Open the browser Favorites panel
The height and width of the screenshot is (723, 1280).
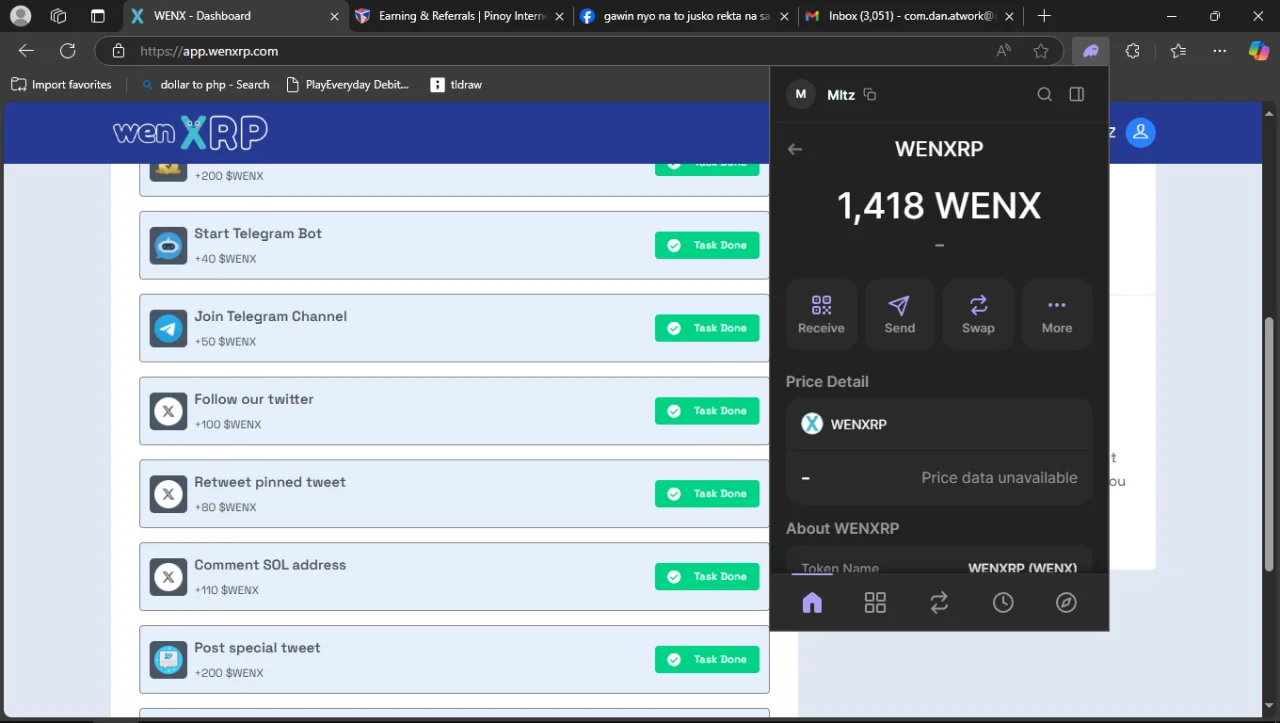[1178, 51]
